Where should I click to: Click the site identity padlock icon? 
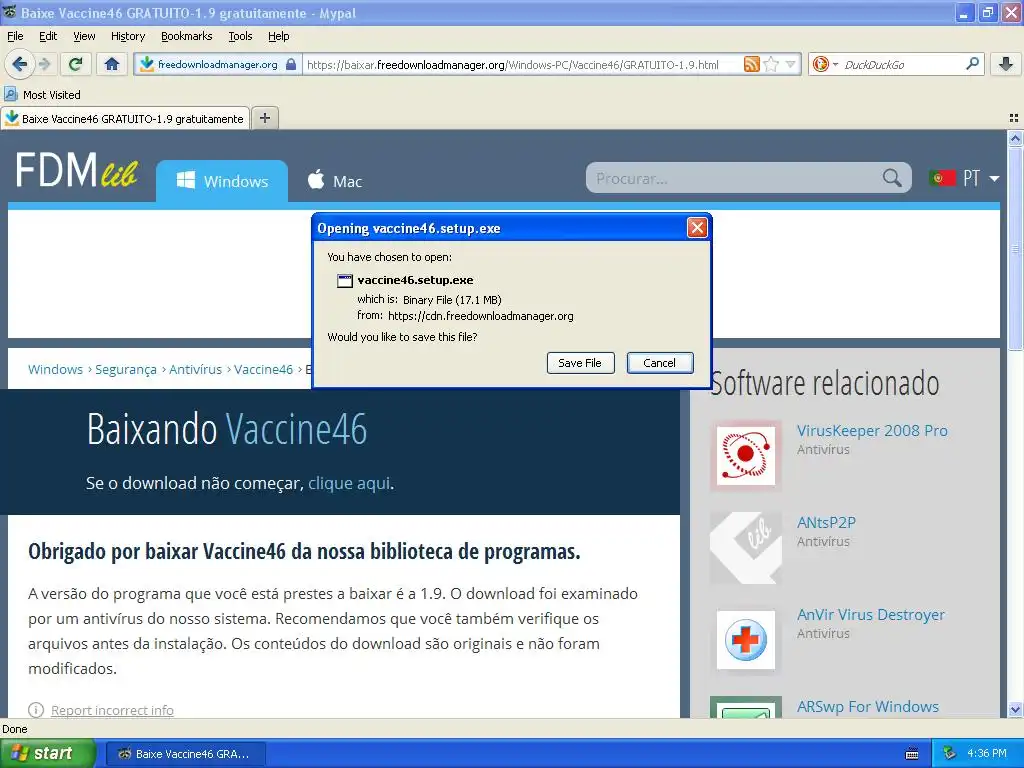pos(291,64)
